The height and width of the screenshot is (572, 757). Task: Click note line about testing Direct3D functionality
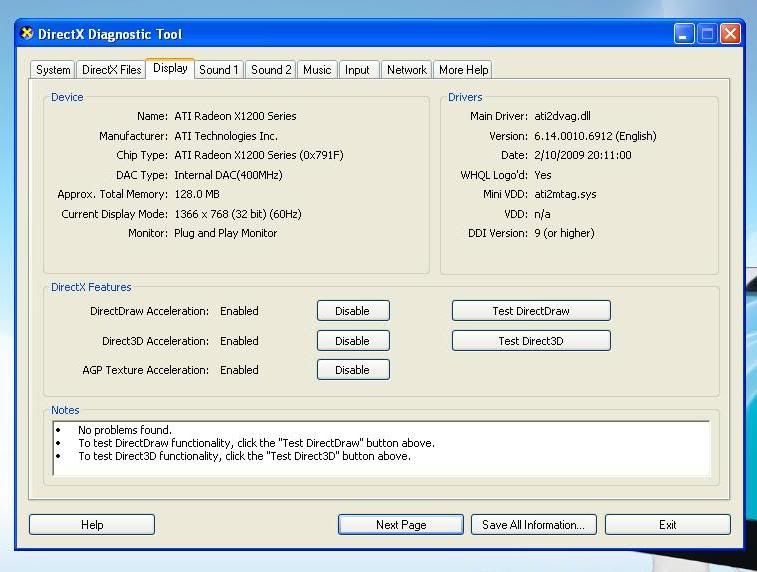click(244, 456)
